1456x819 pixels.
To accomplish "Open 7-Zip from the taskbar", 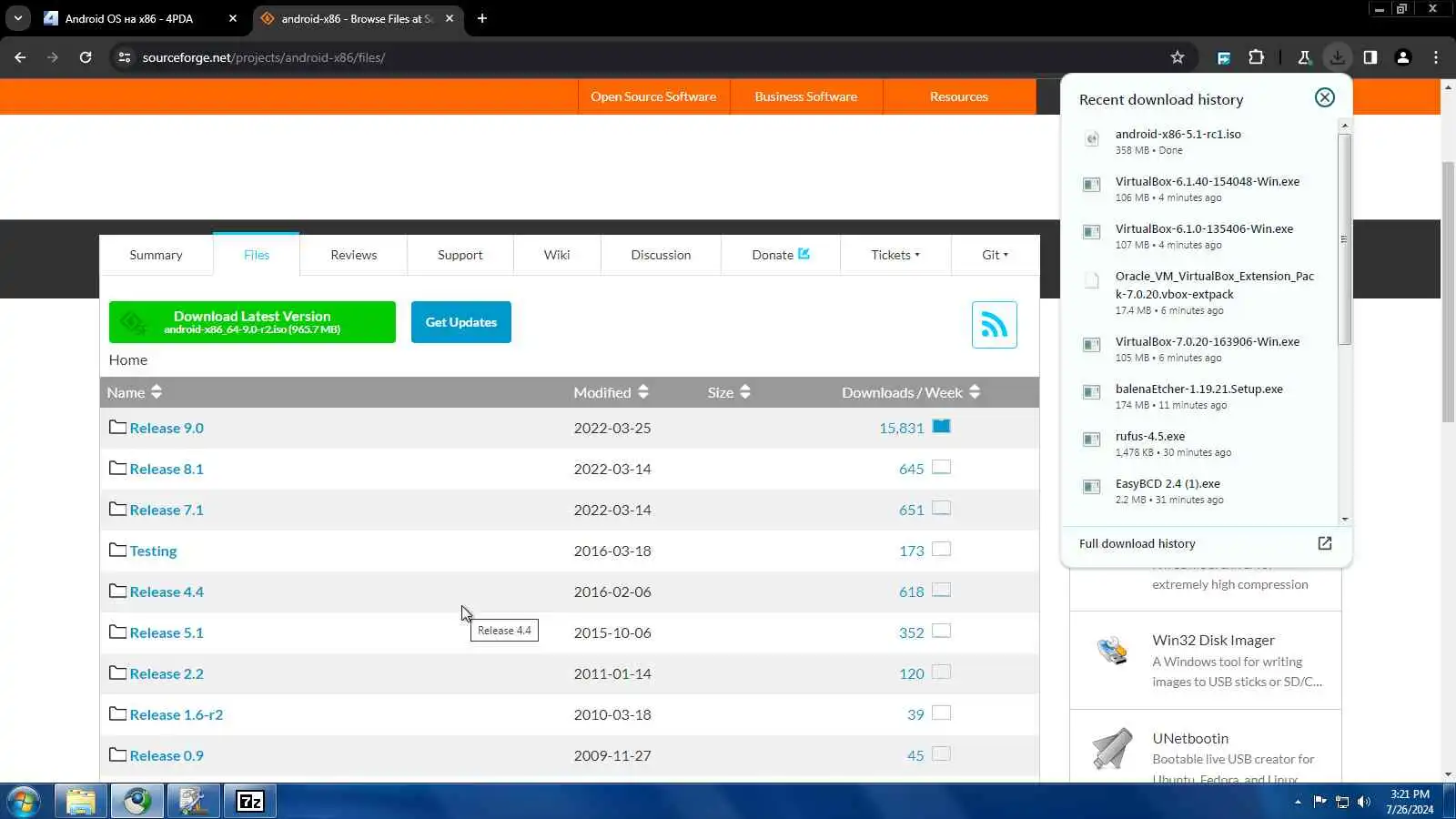I will click(x=250, y=802).
